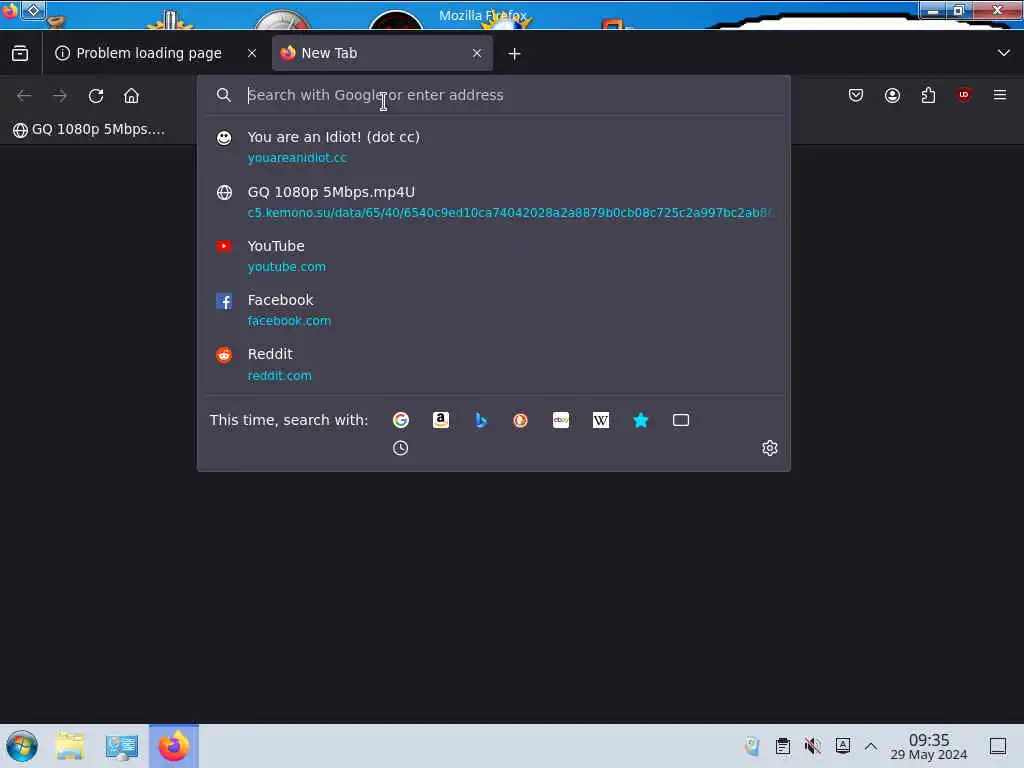Open the YouTube suggestion

point(494,256)
